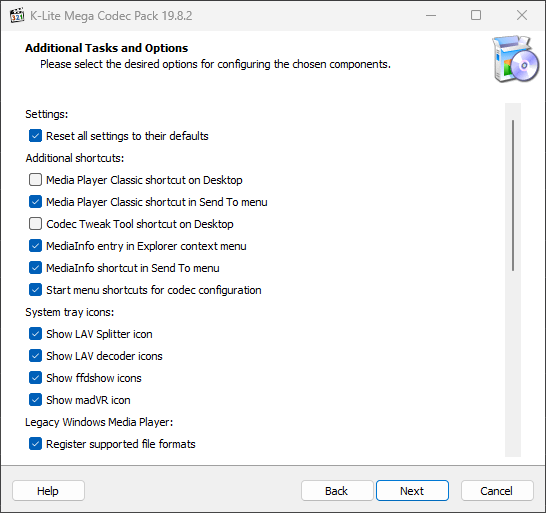
Task: Click the installer box and disc icon
Action: (515, 59)
